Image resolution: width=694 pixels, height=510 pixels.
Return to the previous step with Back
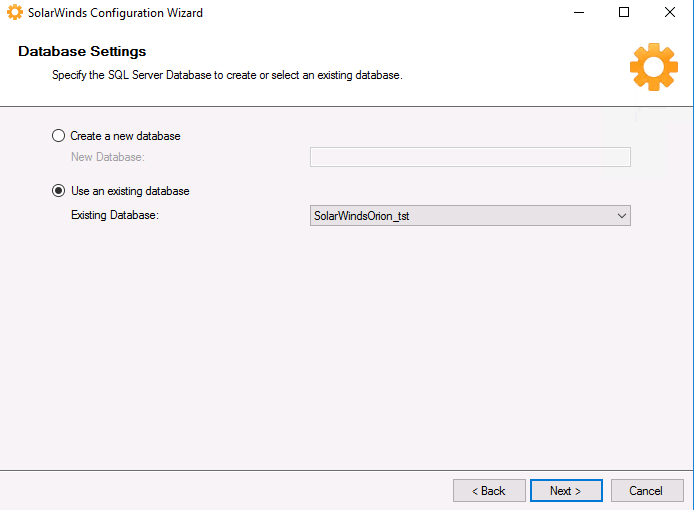489,491
